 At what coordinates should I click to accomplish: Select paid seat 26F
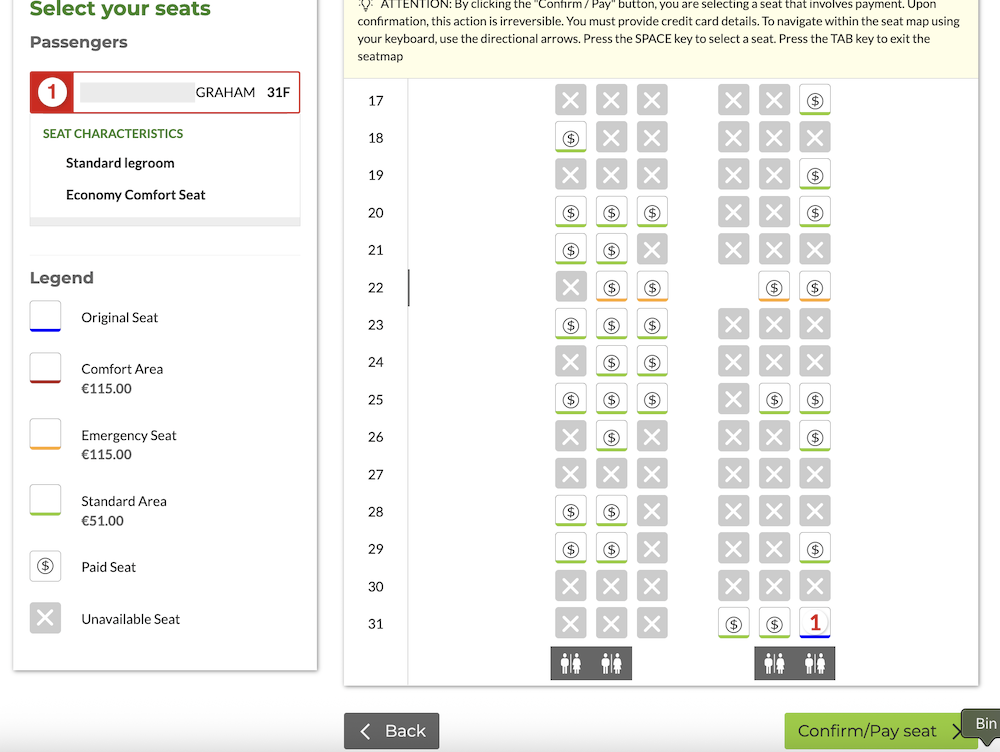coord(814,436)
